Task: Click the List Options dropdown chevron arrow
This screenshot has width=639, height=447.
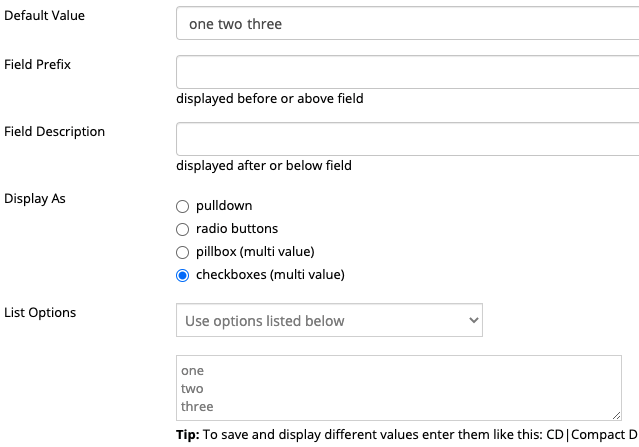Action: pyautogui.click(x=474, y=321)
